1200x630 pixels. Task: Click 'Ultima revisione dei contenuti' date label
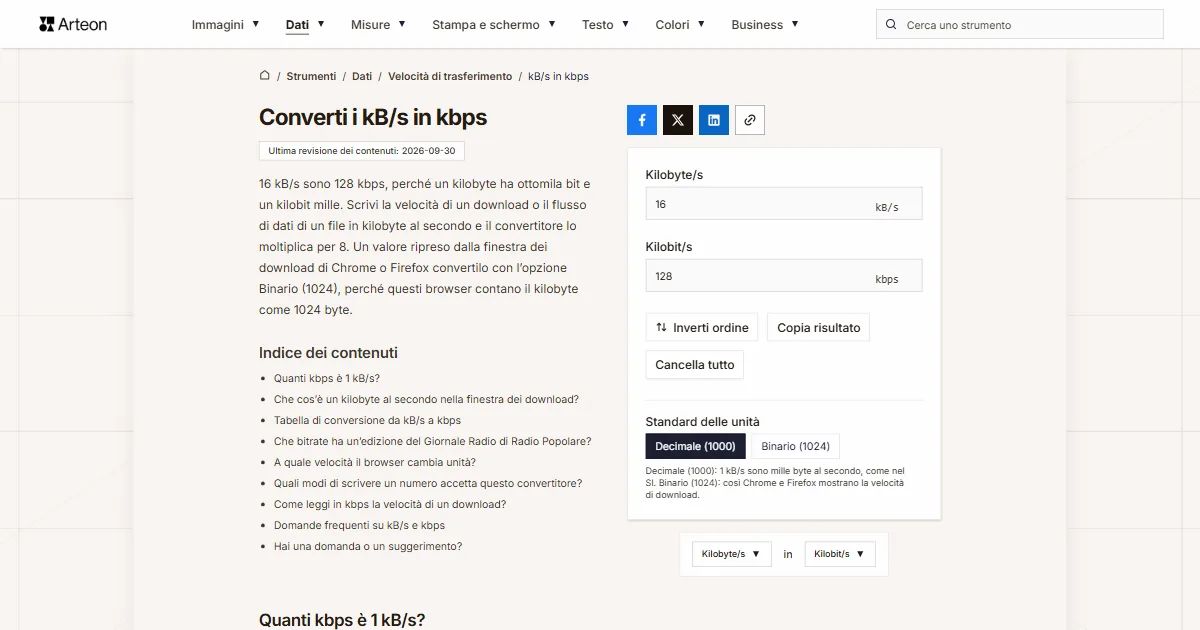pos(362,151)
